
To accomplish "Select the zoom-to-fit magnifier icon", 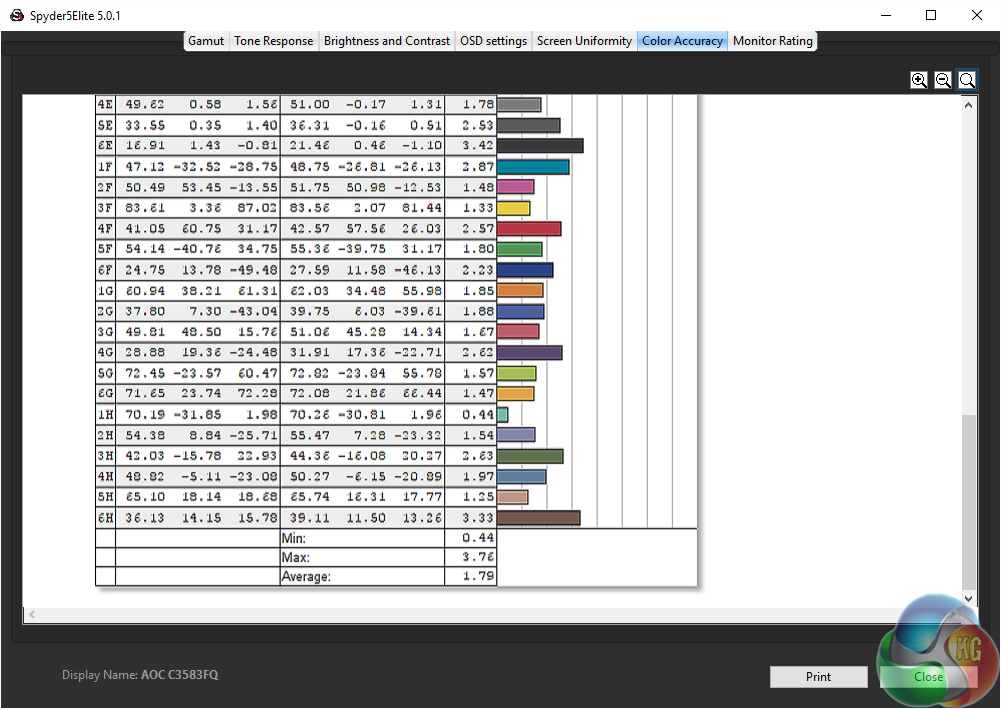I will [967, 80].
